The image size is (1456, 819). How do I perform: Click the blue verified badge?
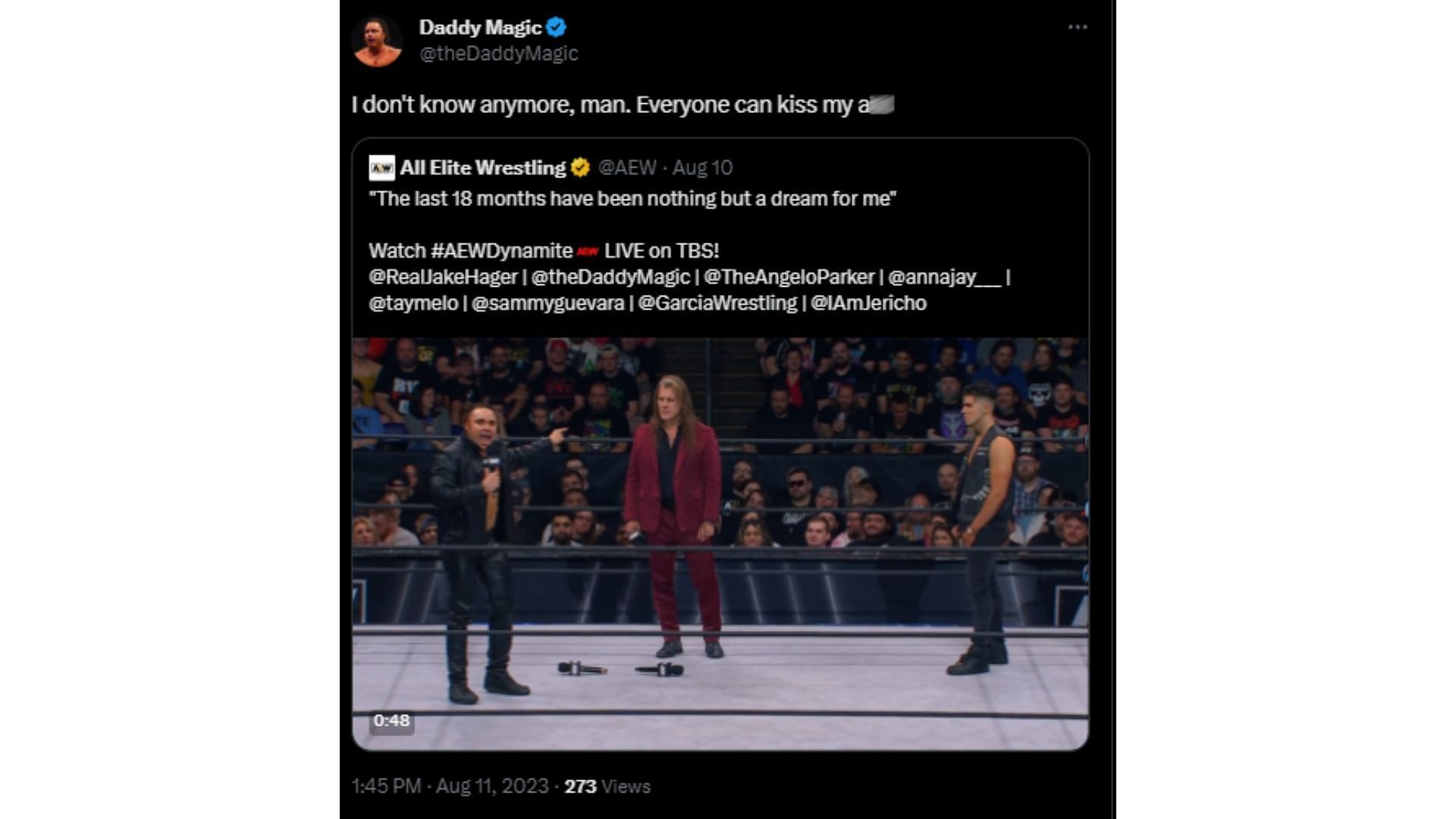[556, 27]
